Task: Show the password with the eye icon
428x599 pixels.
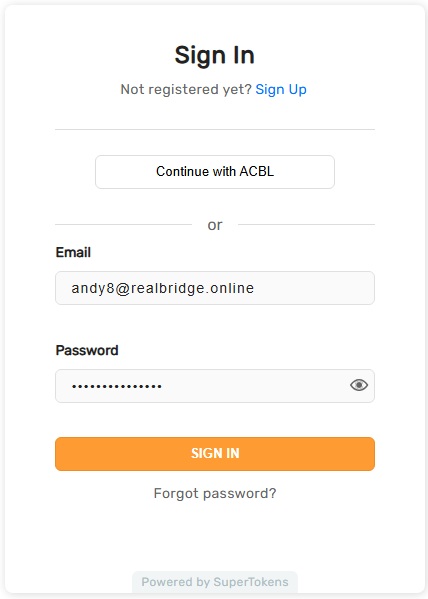Action: pyautogui.click(x=359, y=385)
